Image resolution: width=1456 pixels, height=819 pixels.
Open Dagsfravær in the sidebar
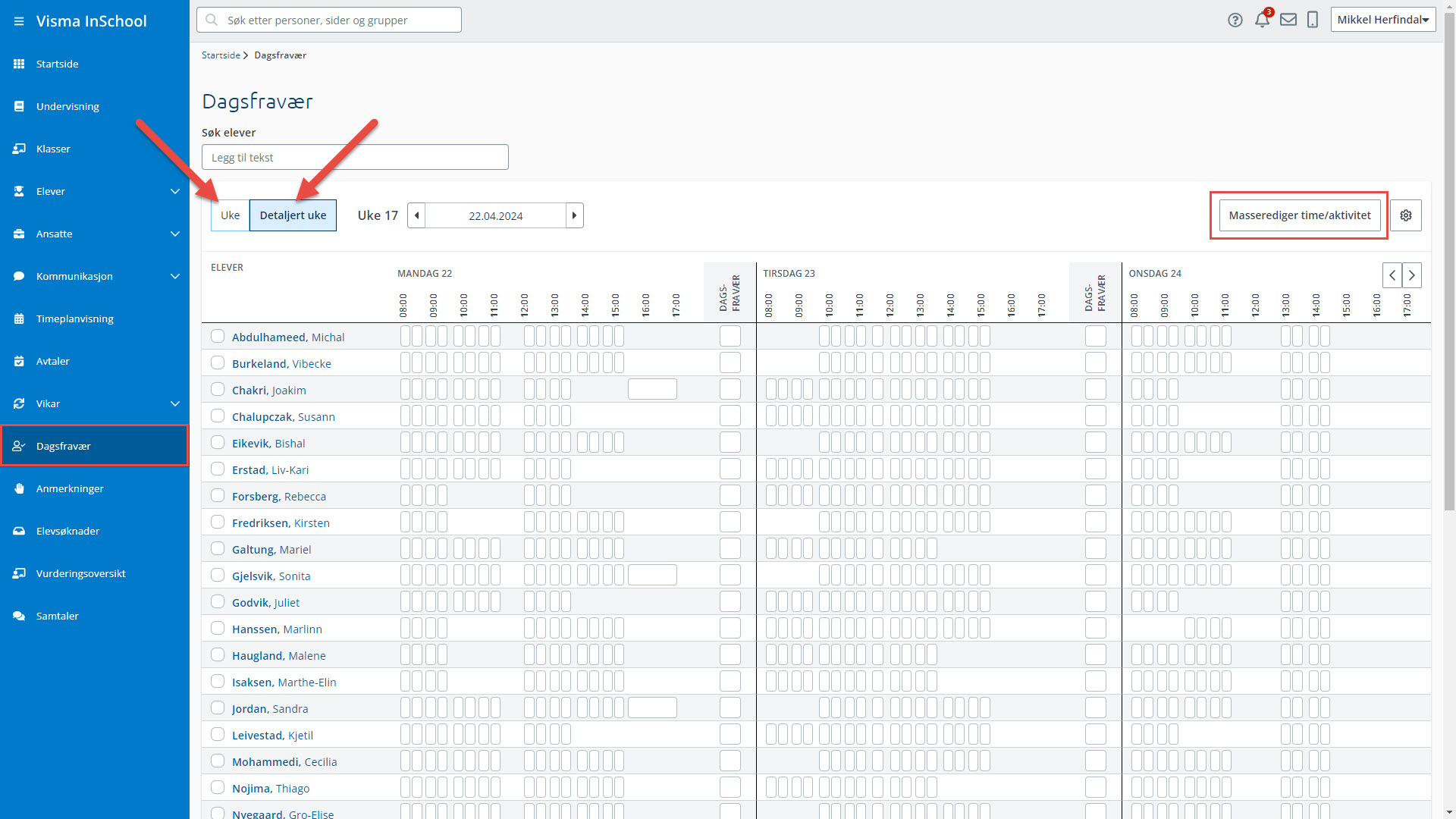[94, 446]
